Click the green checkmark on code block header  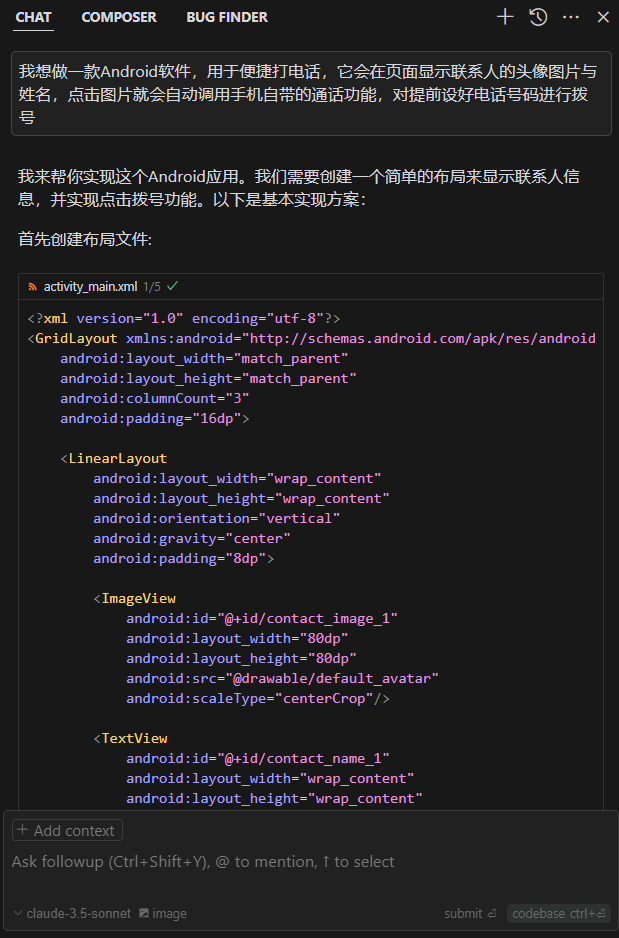pos(173,286)
